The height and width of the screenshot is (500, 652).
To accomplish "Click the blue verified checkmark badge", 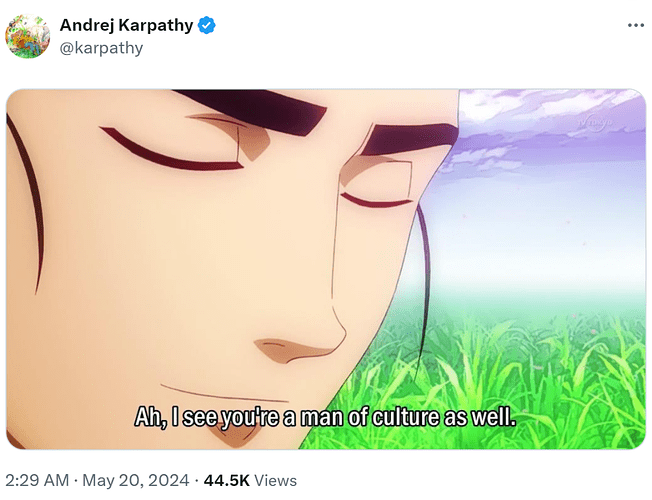I will click(206, 25).
